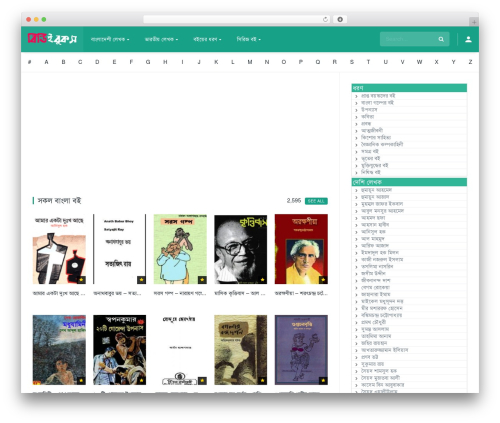
Task: Open the স্বপনকুমার ২০টি গোয়েন্দা উপন্যাস cover
Action: point(120,350)
